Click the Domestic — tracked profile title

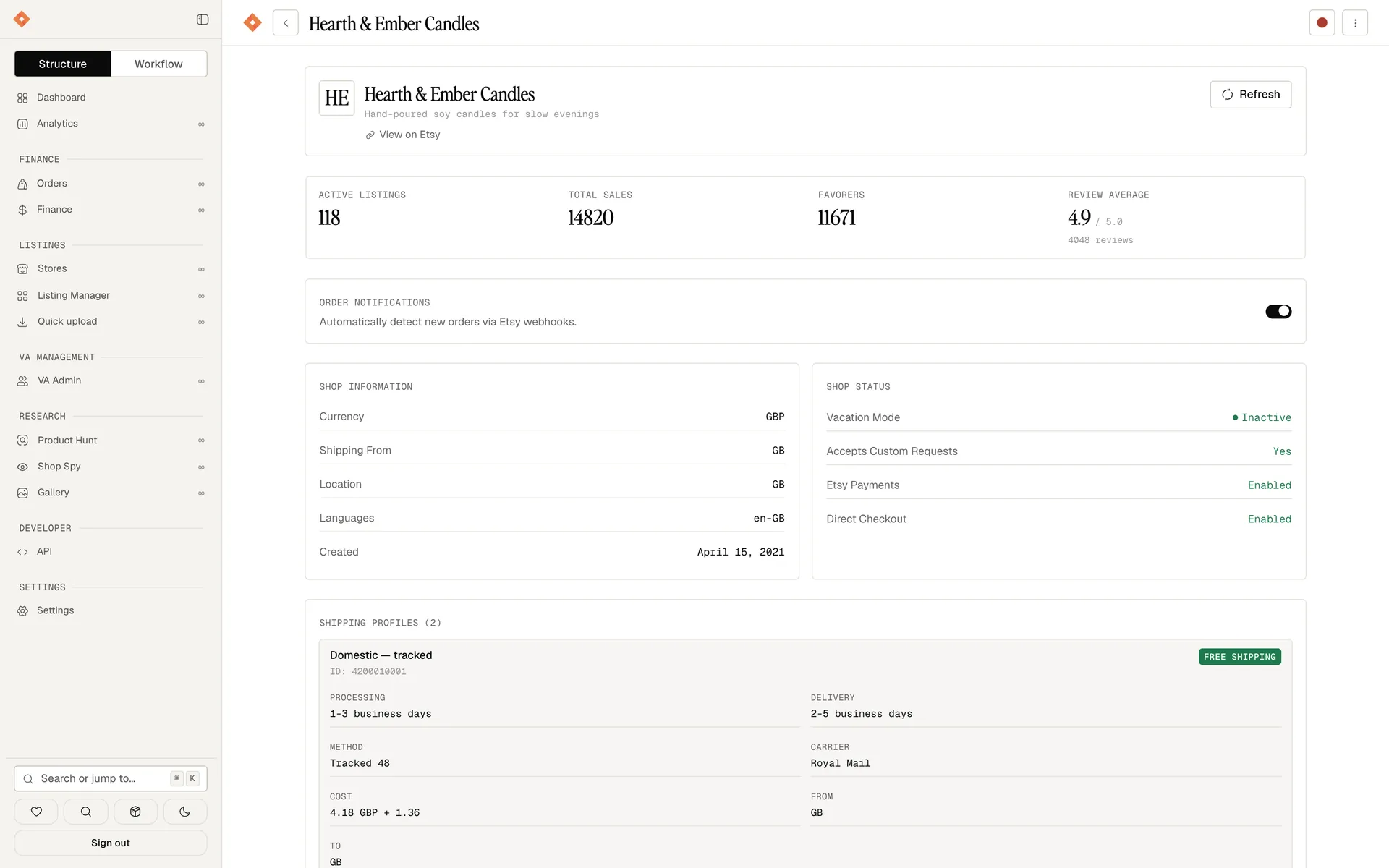coord(381,655)
